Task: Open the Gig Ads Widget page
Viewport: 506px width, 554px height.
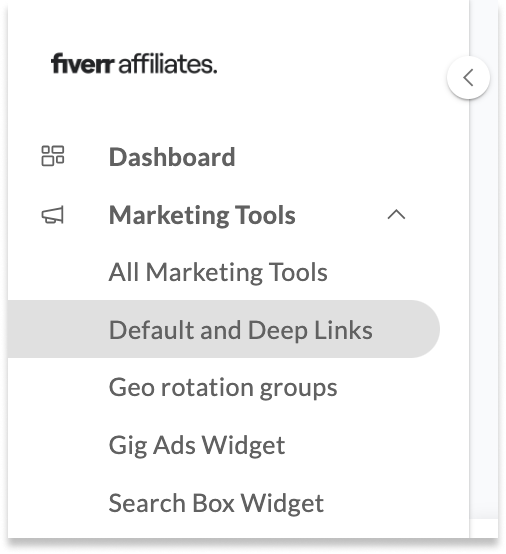Action: point(197,445)
